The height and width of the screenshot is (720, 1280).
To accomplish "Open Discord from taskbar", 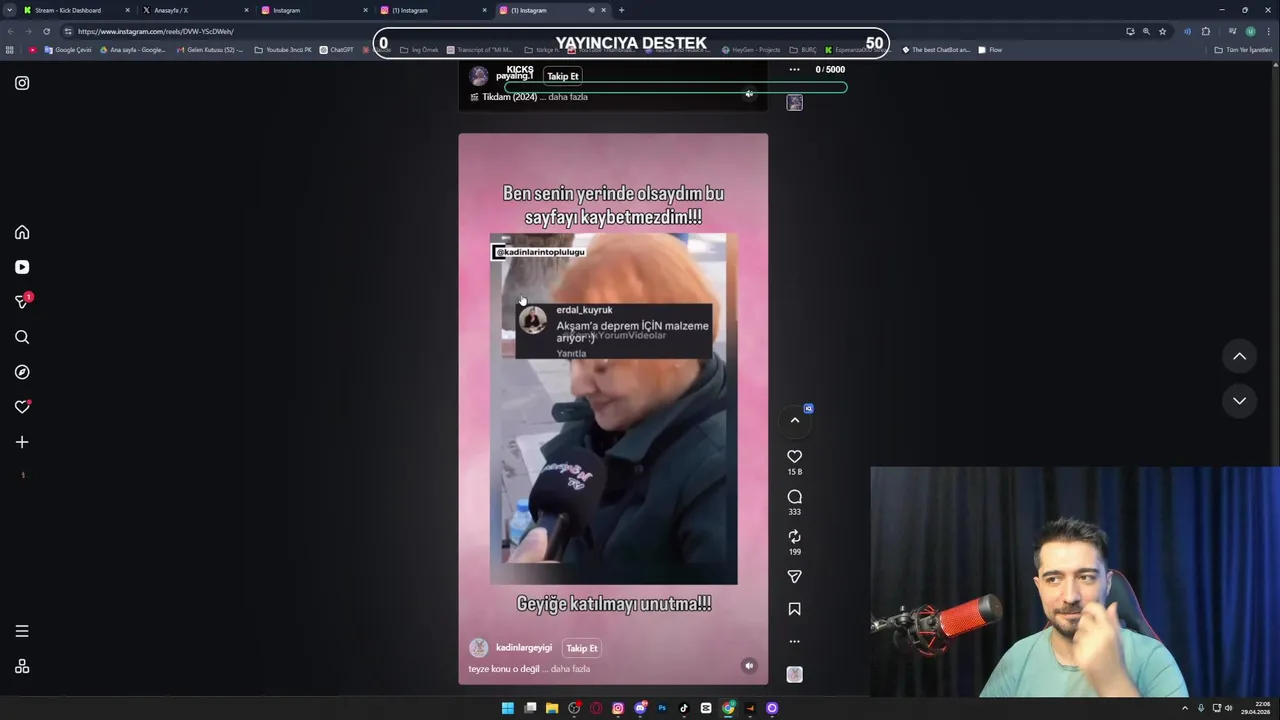I will tap(640, 708).
